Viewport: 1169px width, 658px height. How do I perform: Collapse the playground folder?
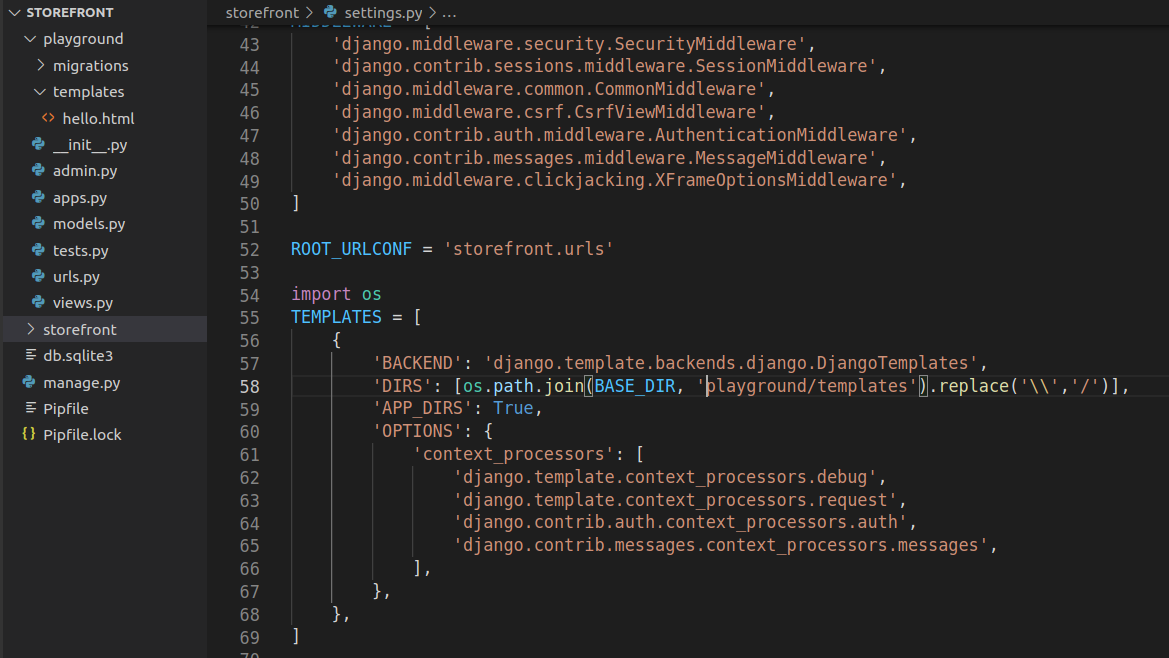click(x=29, y=38)
